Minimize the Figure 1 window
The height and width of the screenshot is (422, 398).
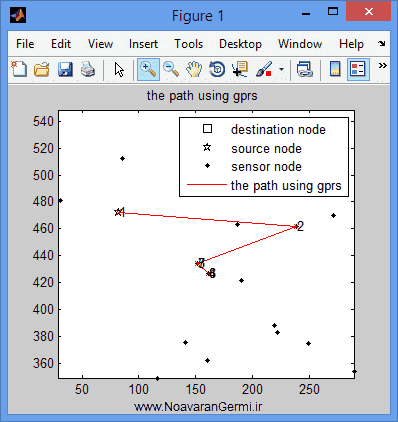point(306,14)
